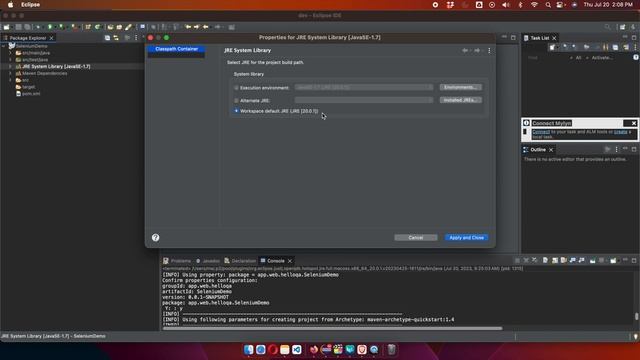Screen dimensions: 640x360
Task: Select Workspace default JRE radio option
Action: click(x=236, y=111)
